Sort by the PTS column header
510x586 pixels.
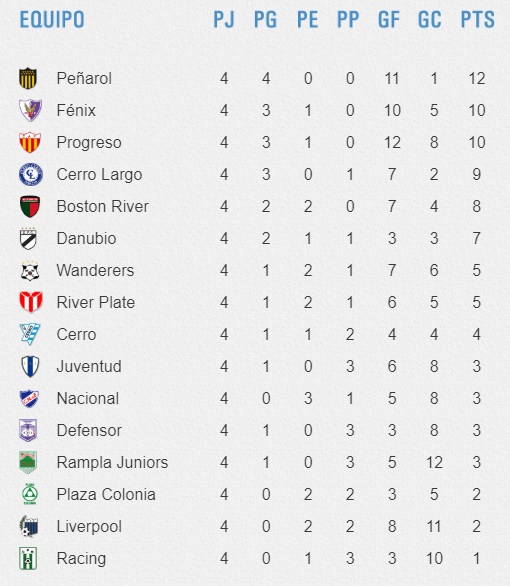click(x=477, y=19)
